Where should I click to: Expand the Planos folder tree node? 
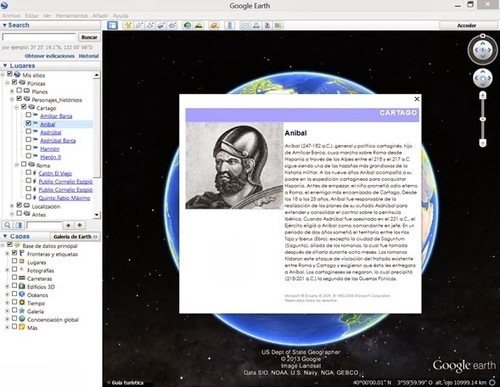point(12,91)
